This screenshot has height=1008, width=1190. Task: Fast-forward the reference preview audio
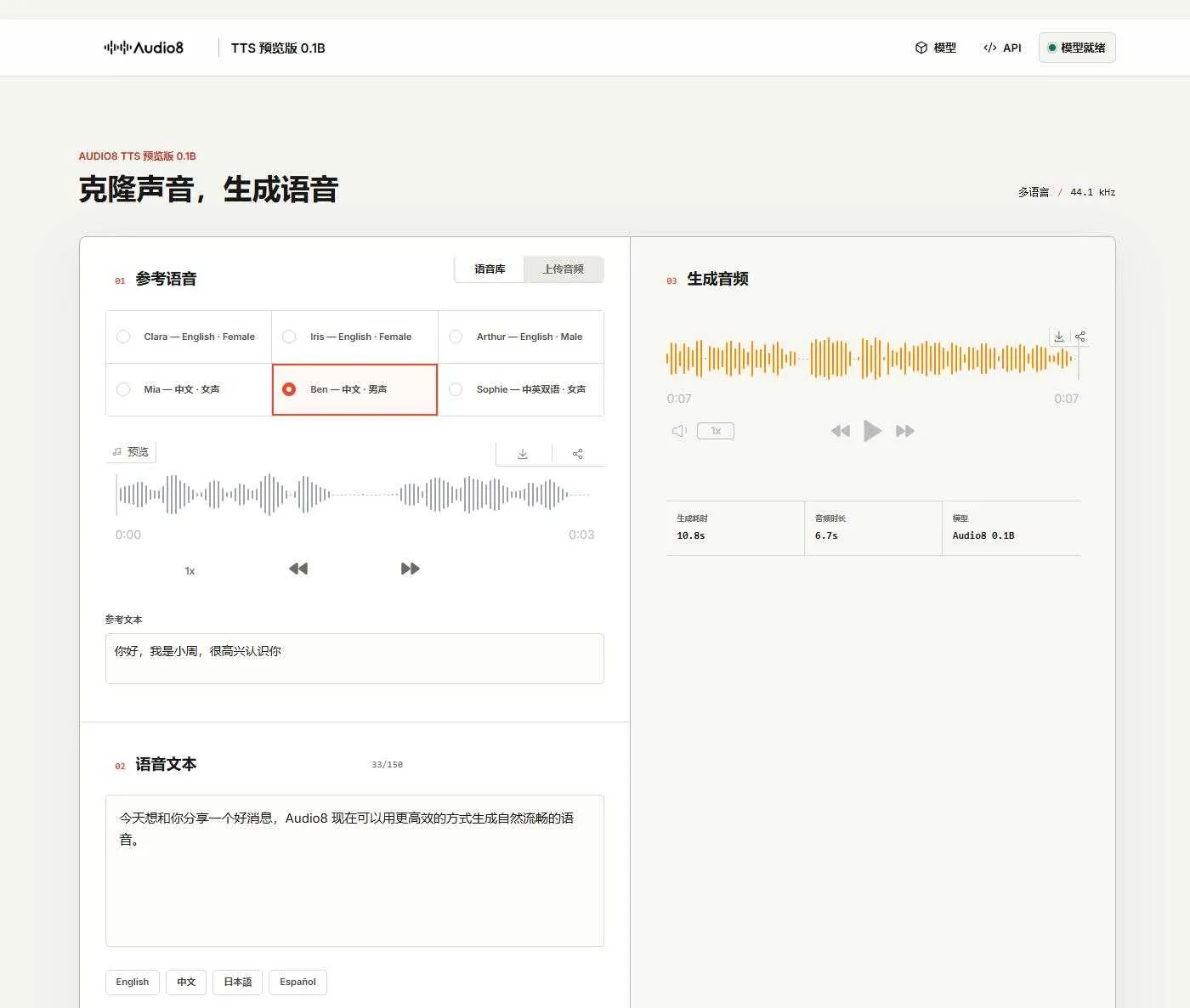(411, 569)
